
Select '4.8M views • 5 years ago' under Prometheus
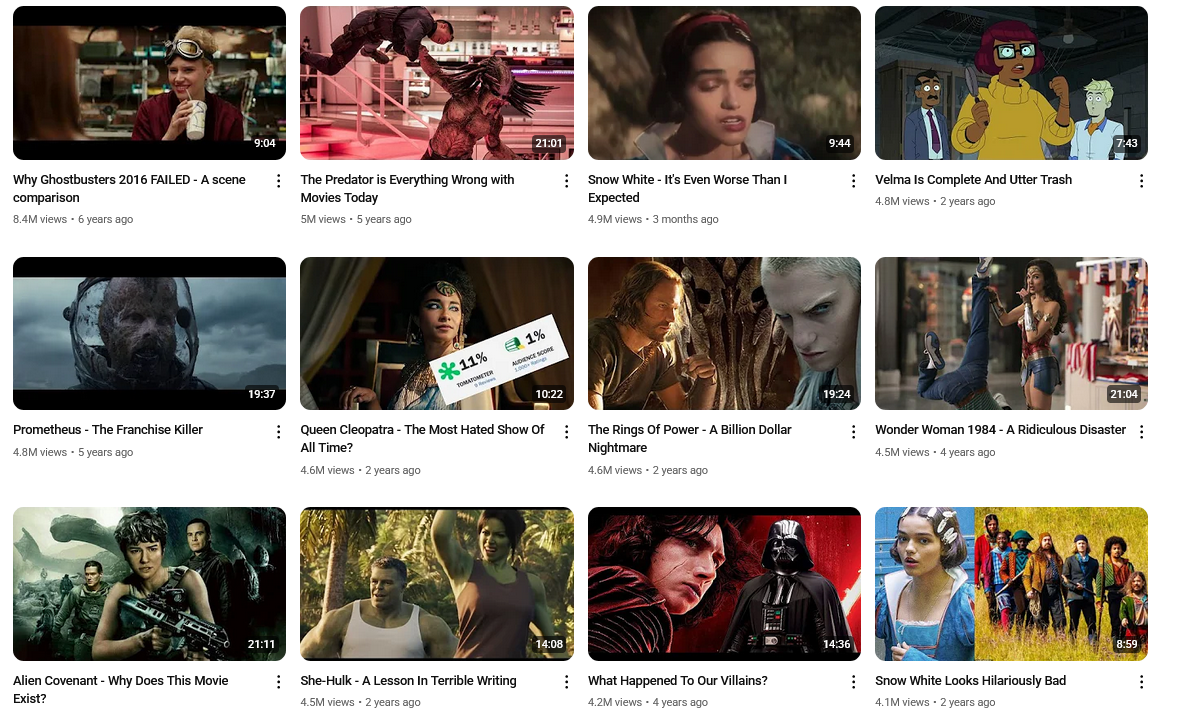(x=73, y=452)
